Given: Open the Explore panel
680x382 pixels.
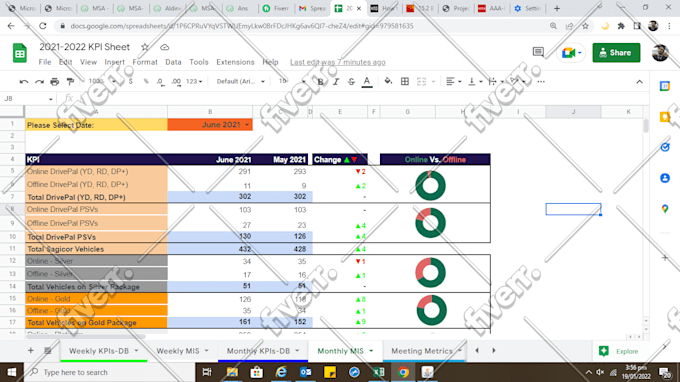Looking at the screenshot, I should coord(619,351).
